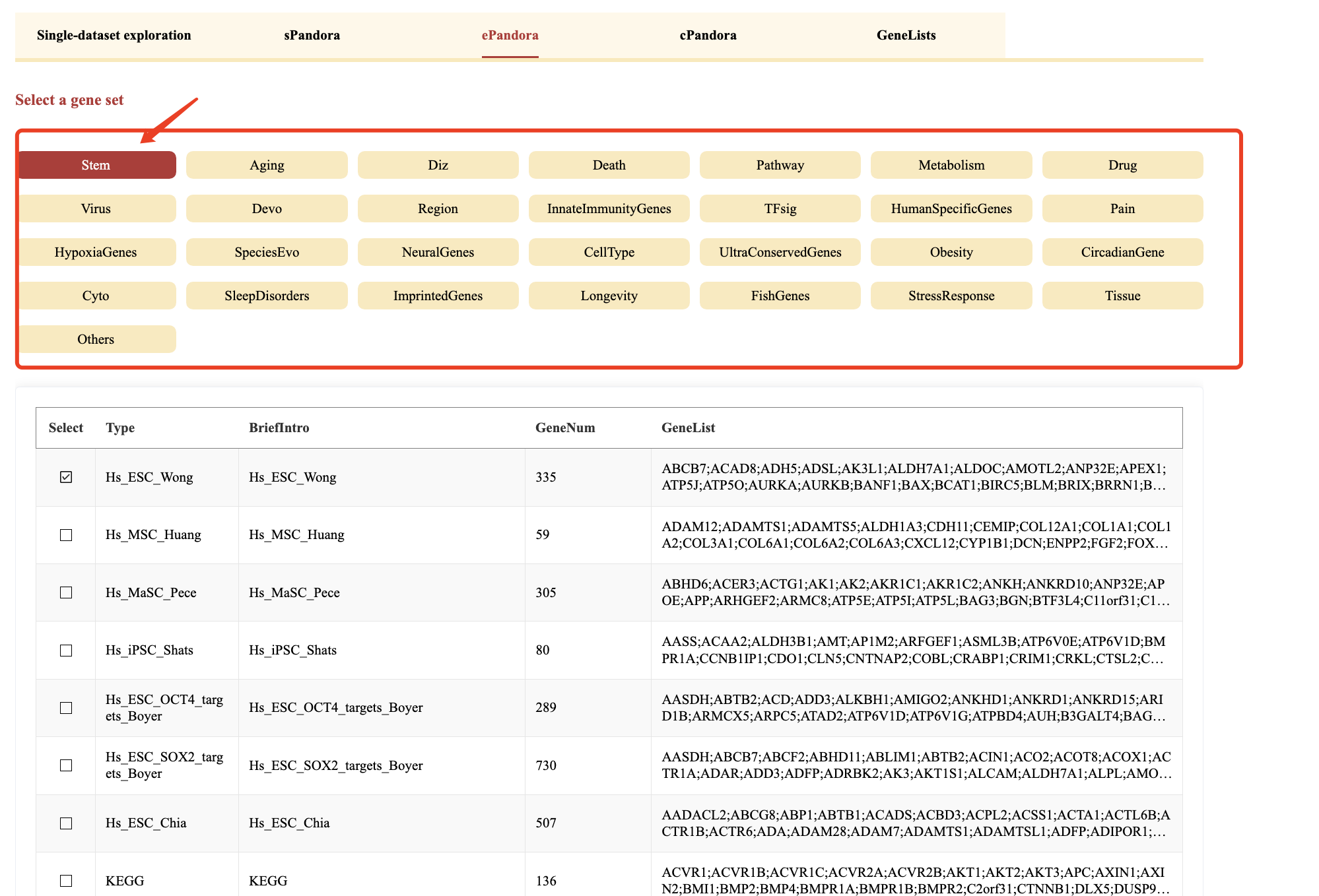Go to the cPandora tab
This screenshot has width=1319, height=896.
[708, 35]
